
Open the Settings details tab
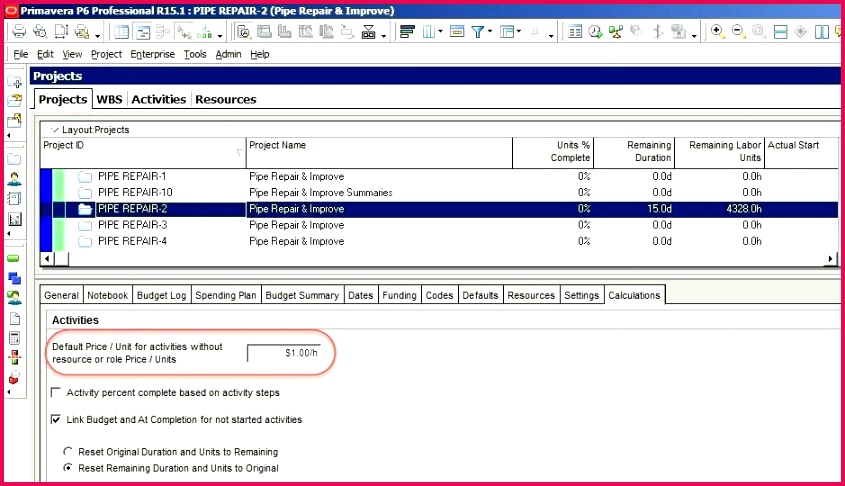[581, 295]
